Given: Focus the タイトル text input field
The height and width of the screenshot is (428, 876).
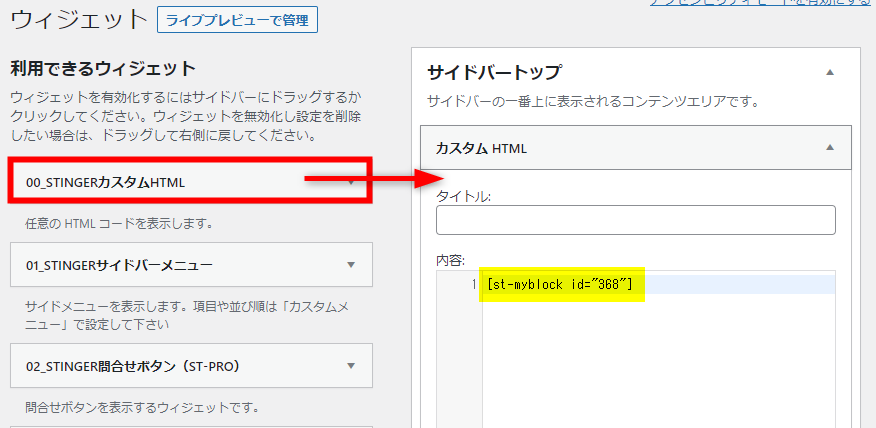Looking at the screenshot, I should click(635, 220).
